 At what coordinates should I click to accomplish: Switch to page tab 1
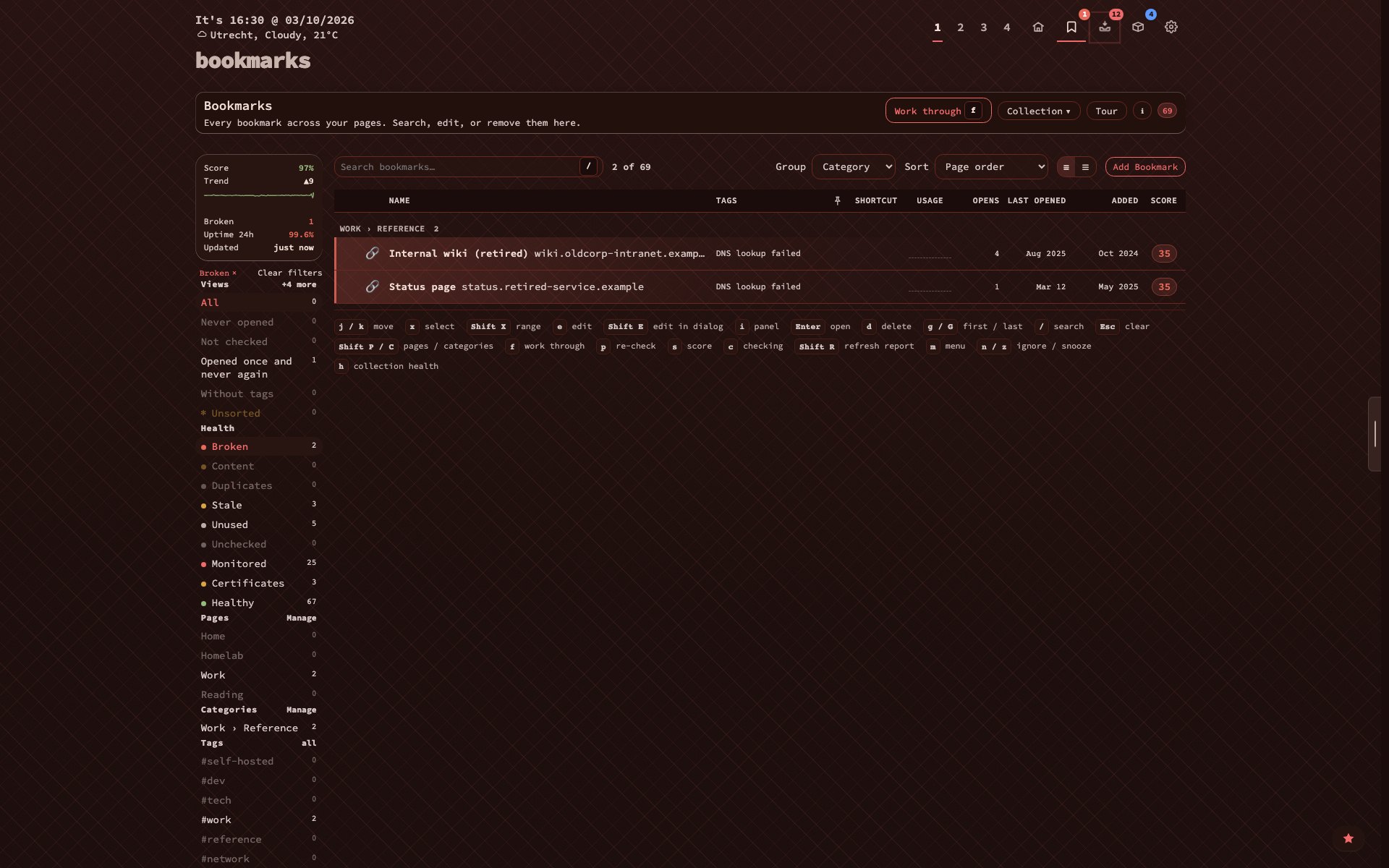[938, 27]
